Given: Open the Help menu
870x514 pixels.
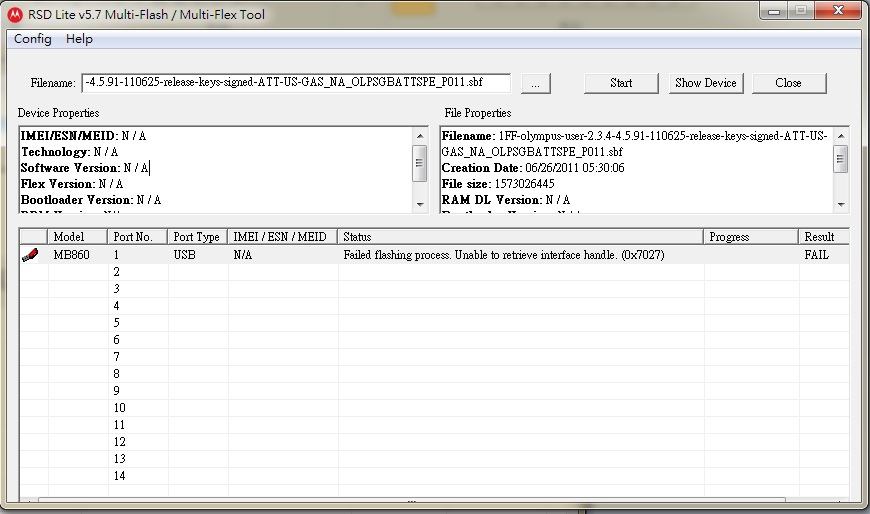Looking at the screenshot, I should (x=79, y=39).
